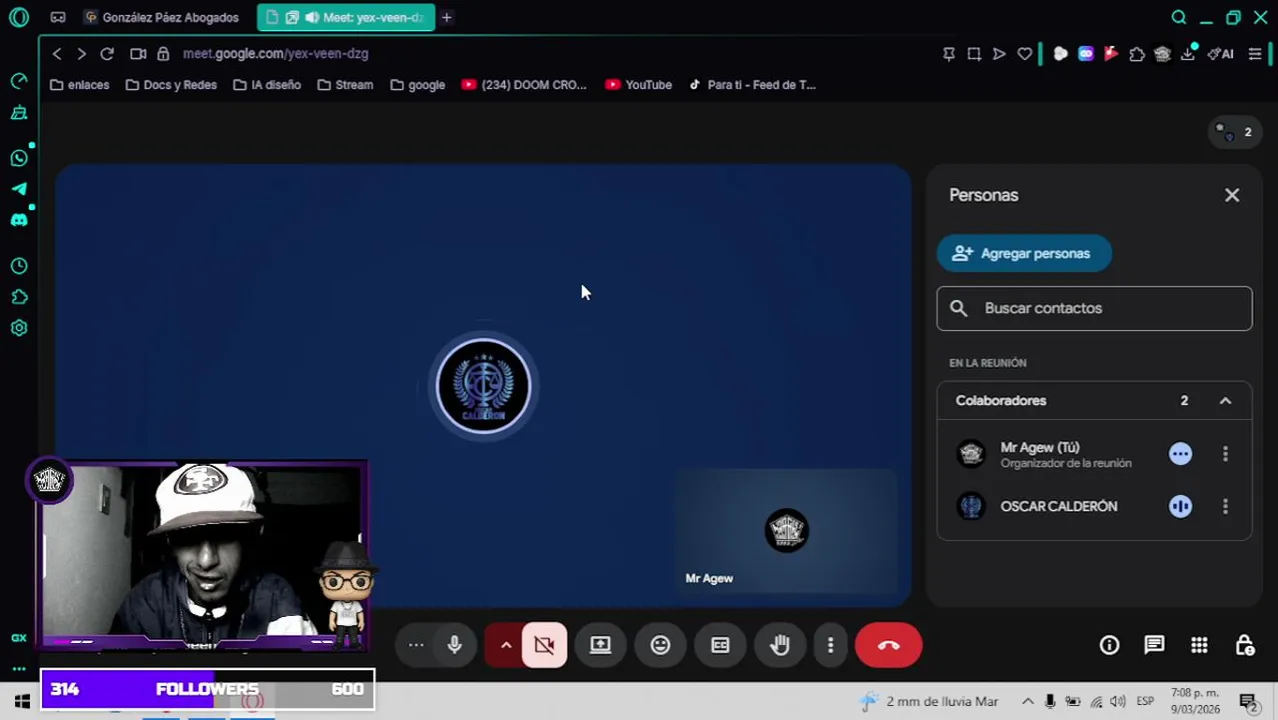Open the DOOM CRO... YouTube bookmark
This screenshot has height=720, width=1278.
tap(524, 85)
